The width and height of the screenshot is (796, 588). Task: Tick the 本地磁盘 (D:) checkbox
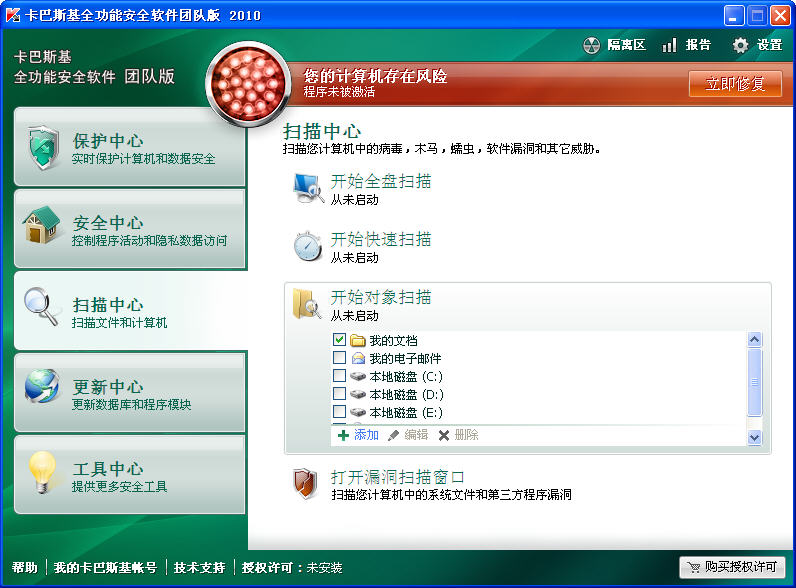pos(339,394)
